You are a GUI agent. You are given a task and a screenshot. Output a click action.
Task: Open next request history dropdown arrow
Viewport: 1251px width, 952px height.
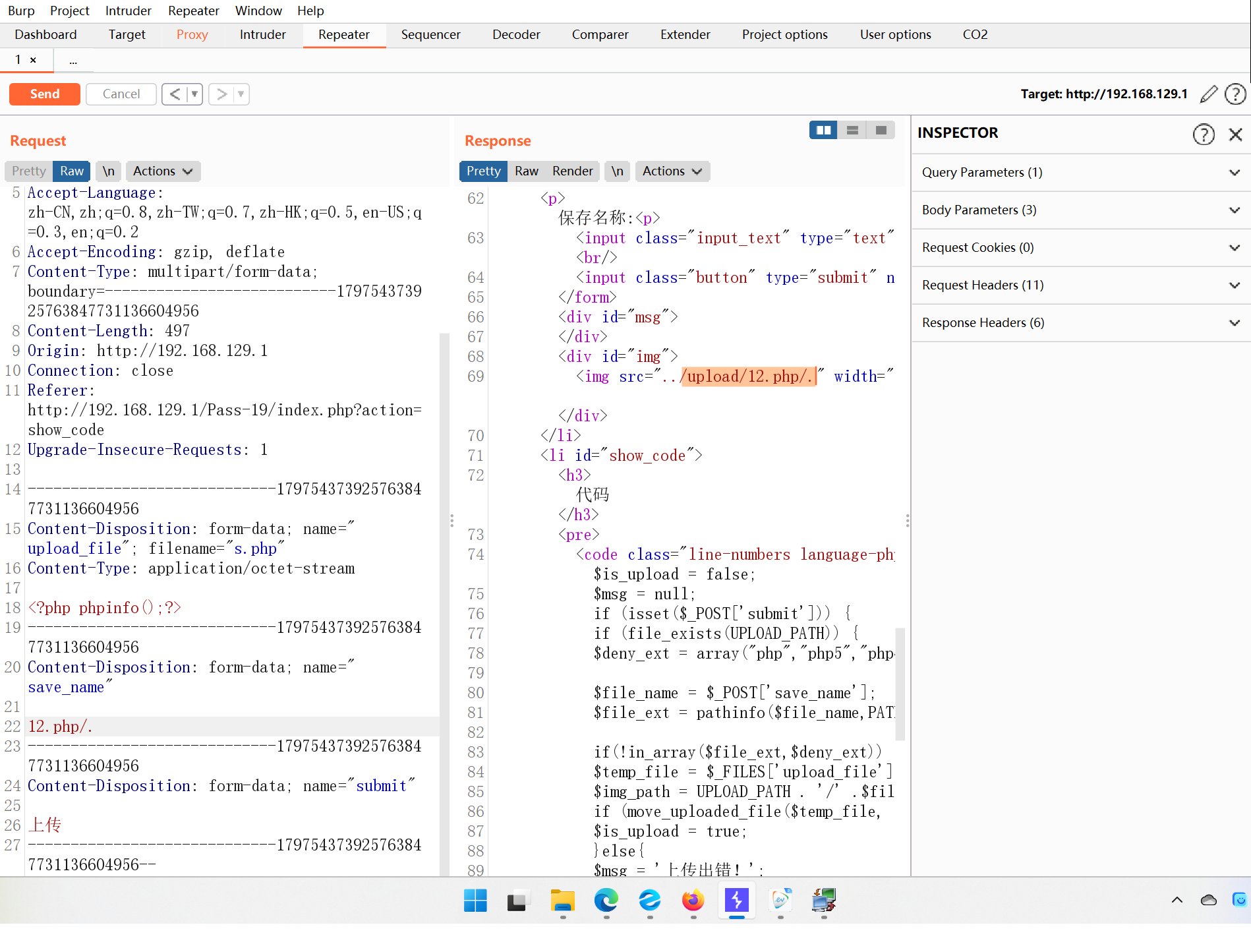(x=241, y=94)
